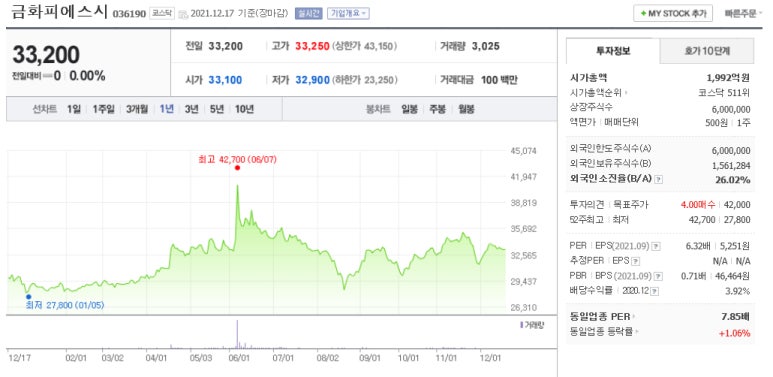This screenshot has width=773, height=377.
Task: Click the 최고 42,700 peak marker on chart
Action: pos(238,168)
